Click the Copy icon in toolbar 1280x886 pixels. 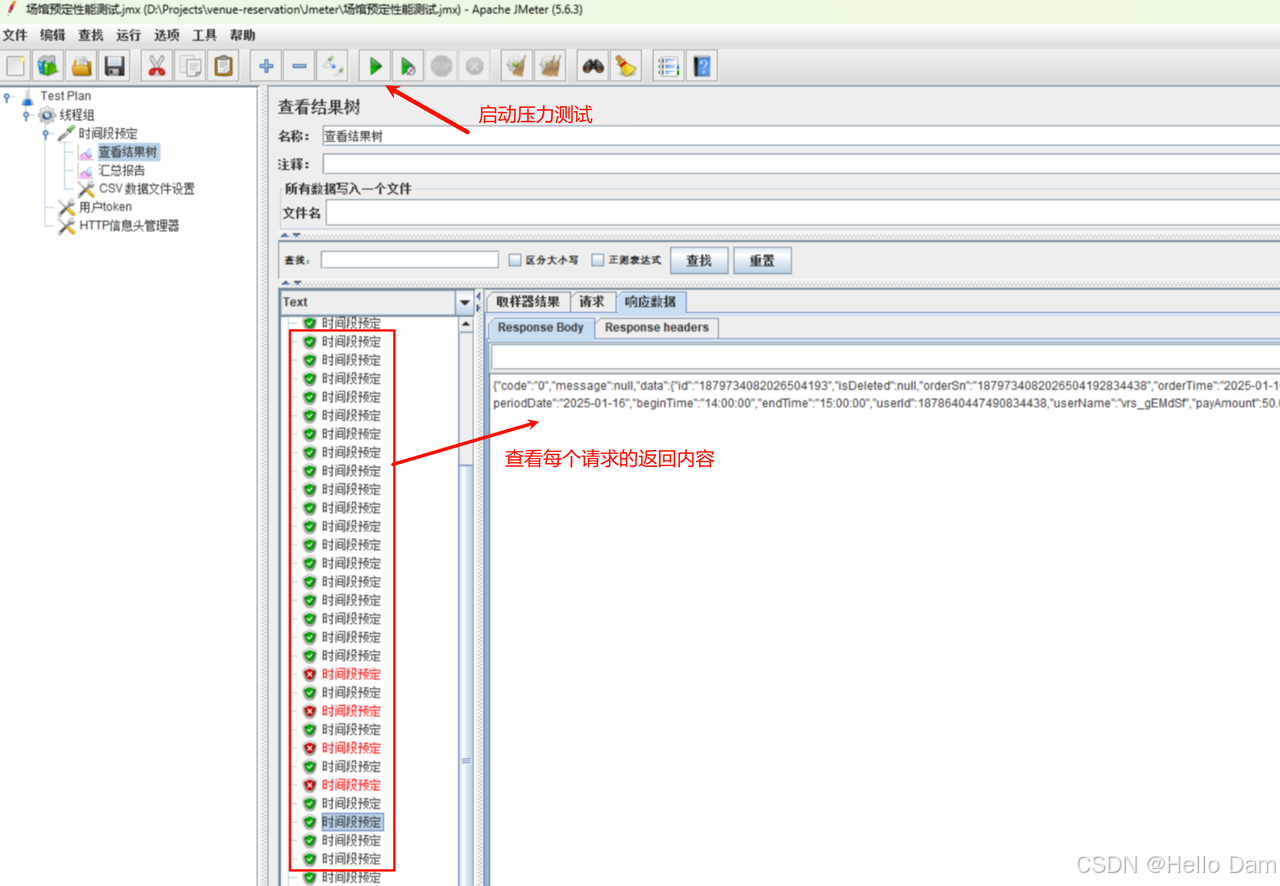click(190, 66)
